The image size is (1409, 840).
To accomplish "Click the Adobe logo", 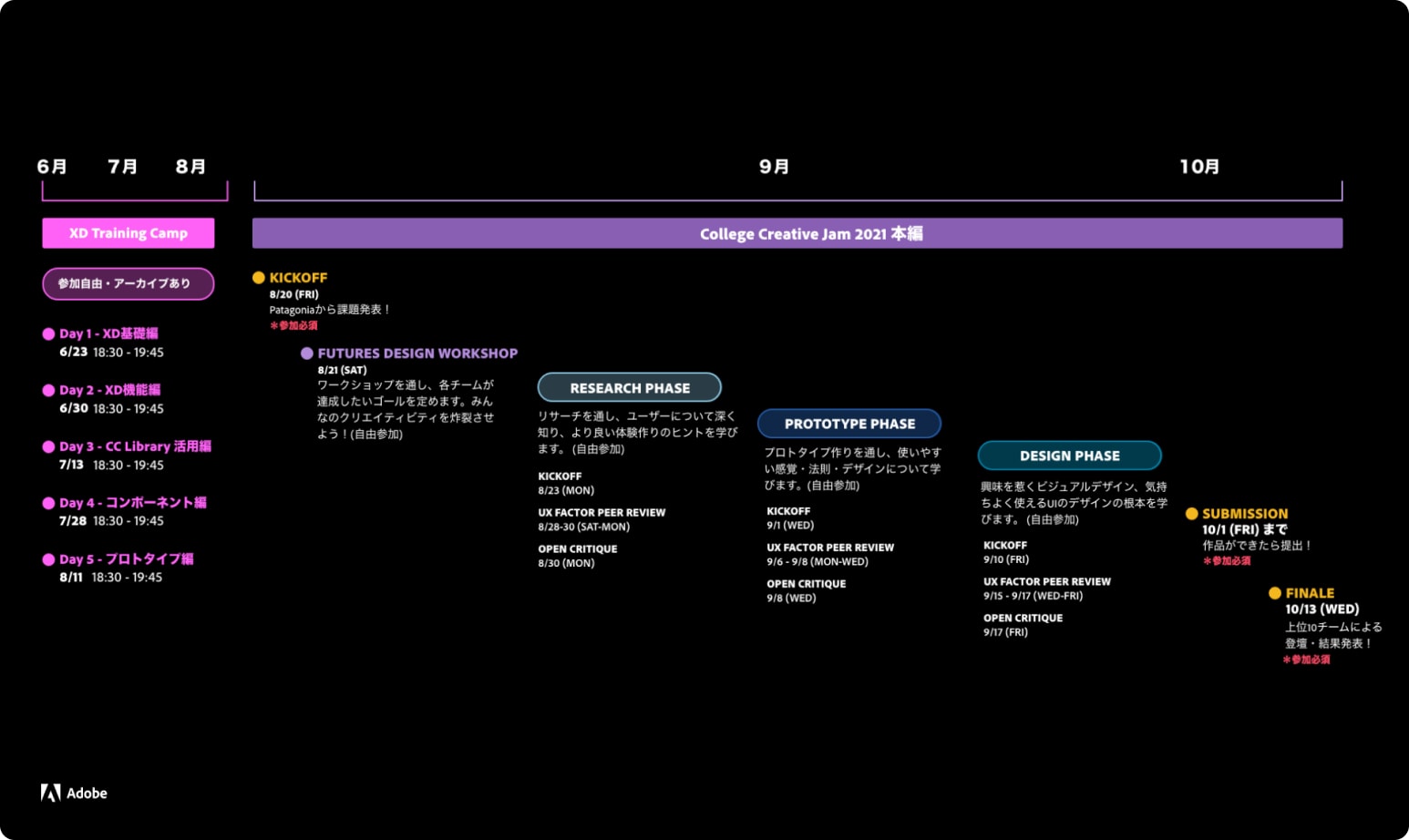I will tap(74, 793).
